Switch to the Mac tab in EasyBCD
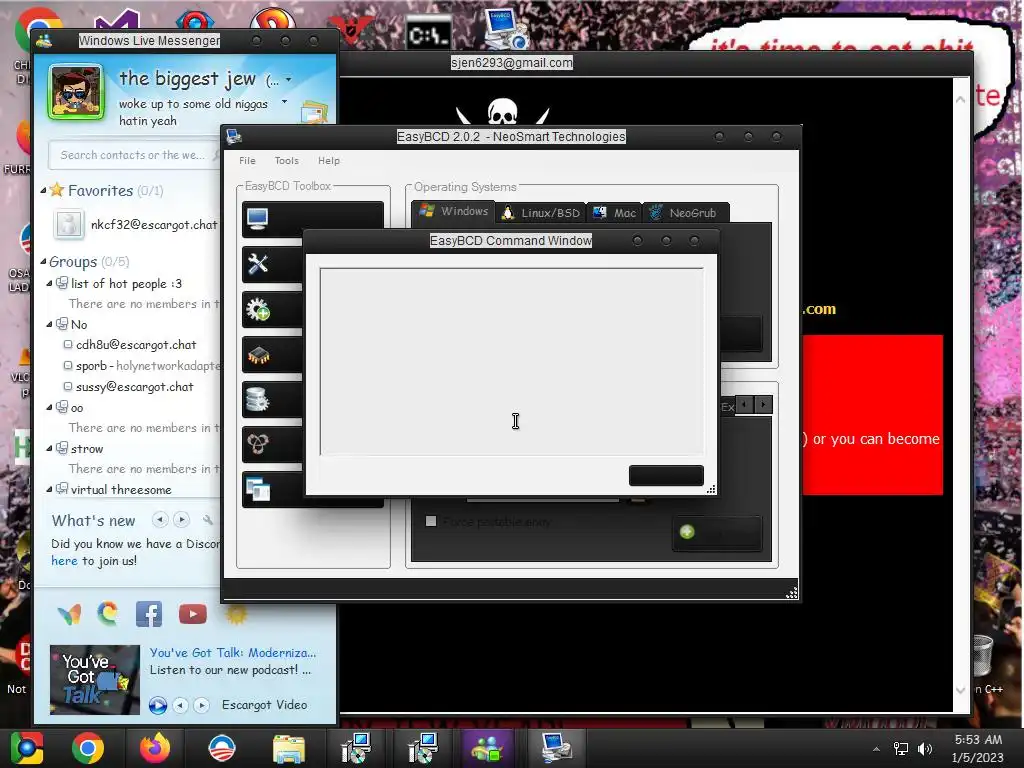The height and width of the screenshot is (768, 1024). pos(615,213)
